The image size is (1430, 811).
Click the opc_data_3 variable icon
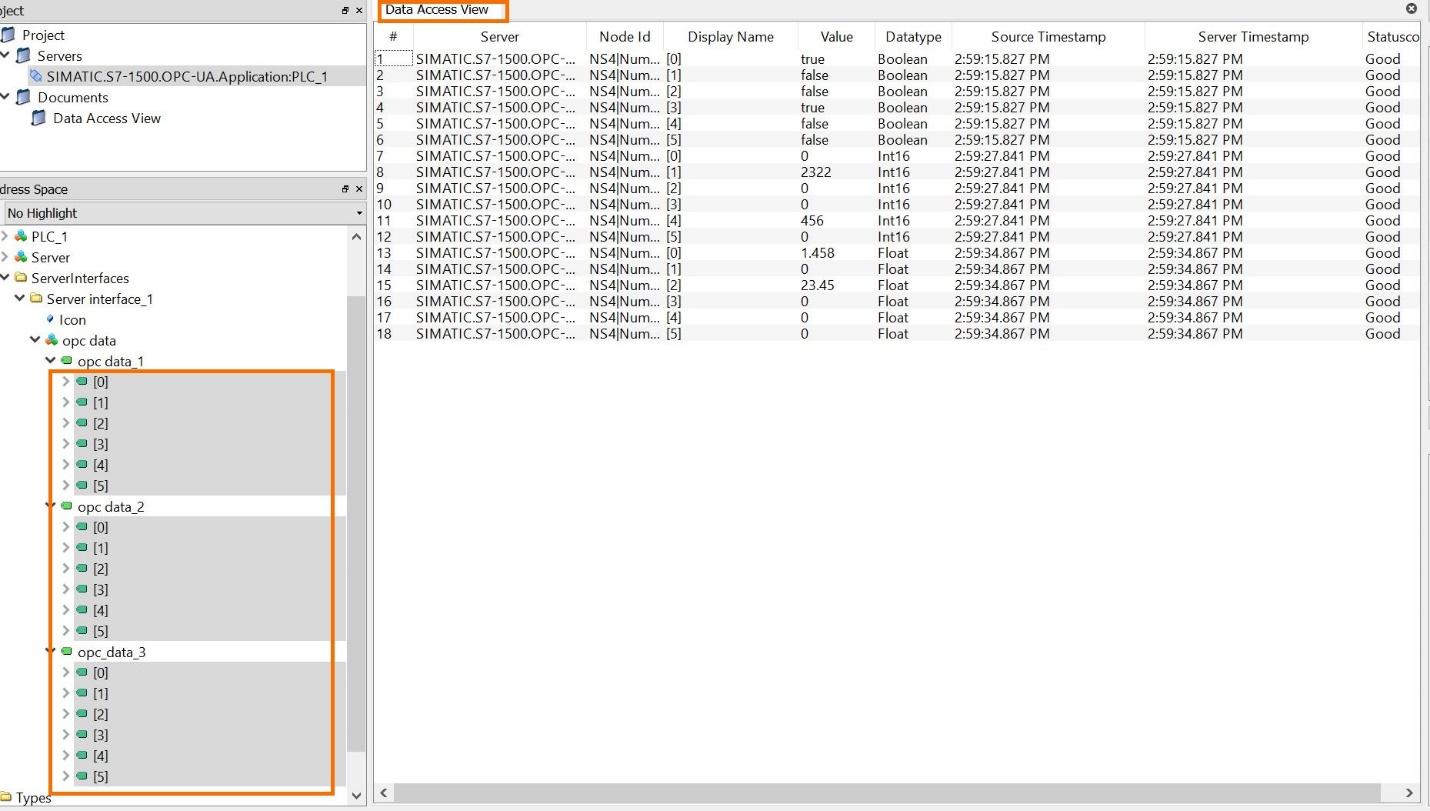(67, 652)
